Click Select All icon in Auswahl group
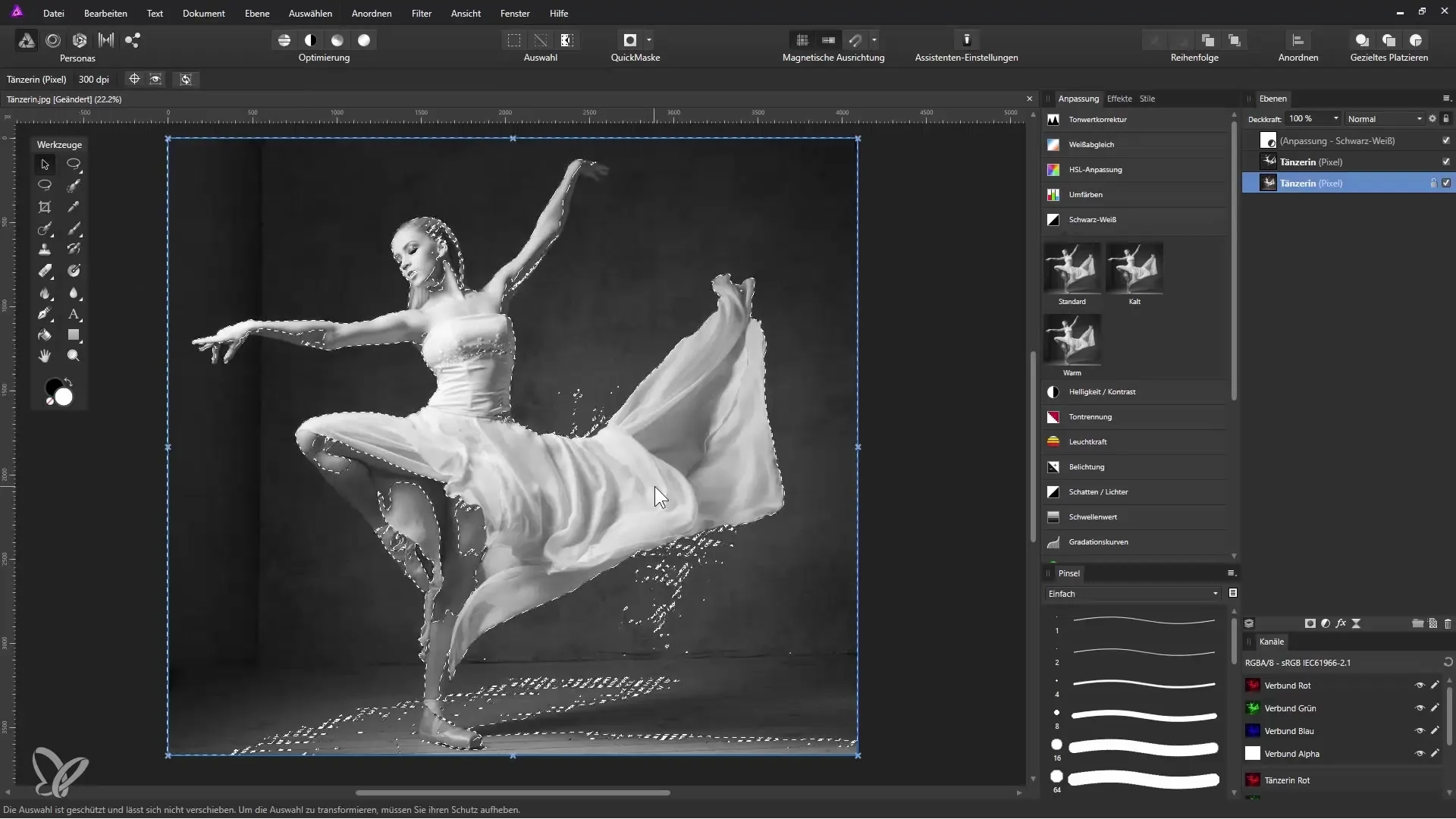The width and height of the screenshot is (1456, 819). click(x=514, y=40)
